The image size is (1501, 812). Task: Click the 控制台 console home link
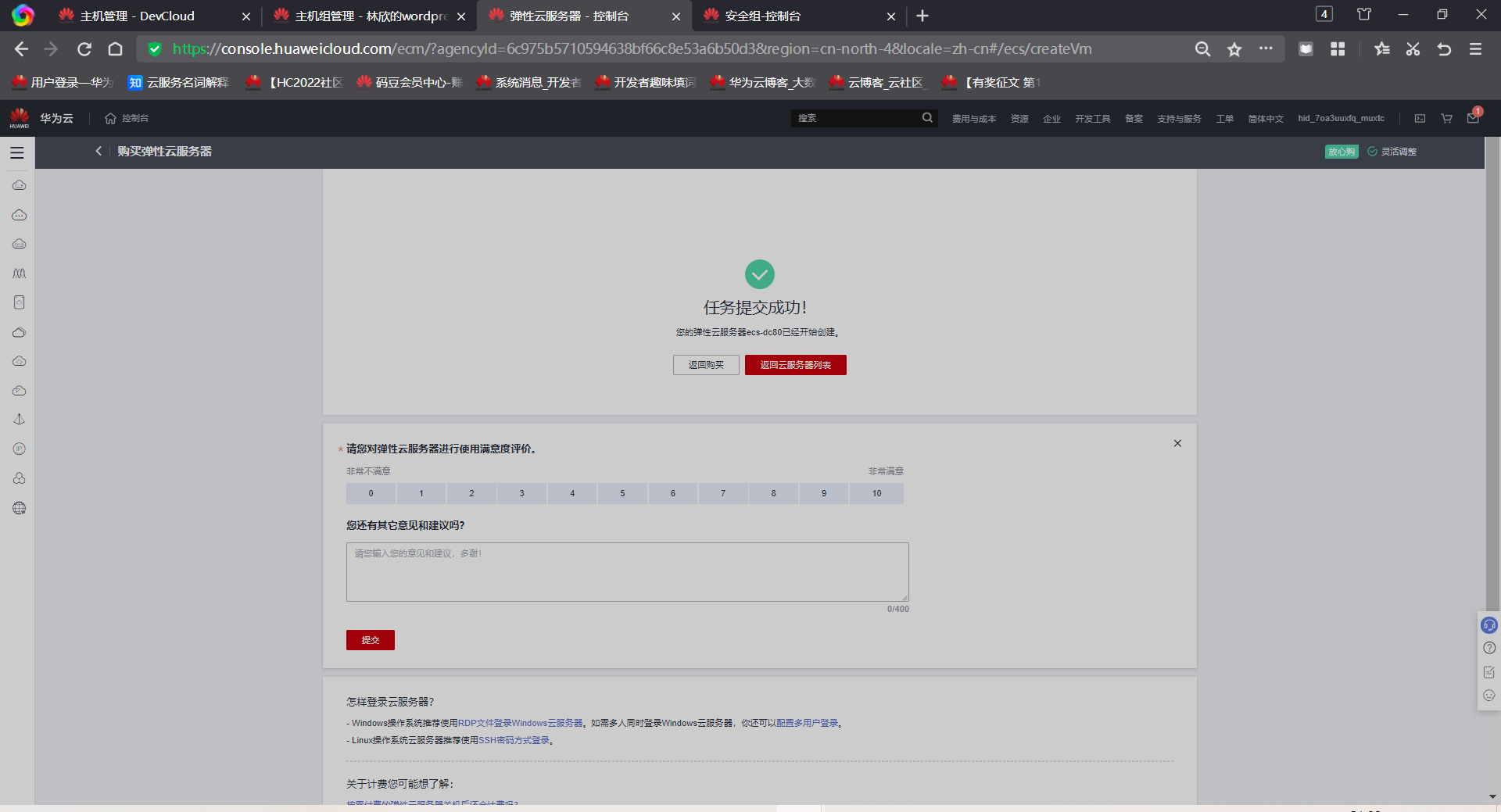coord(127,118)
